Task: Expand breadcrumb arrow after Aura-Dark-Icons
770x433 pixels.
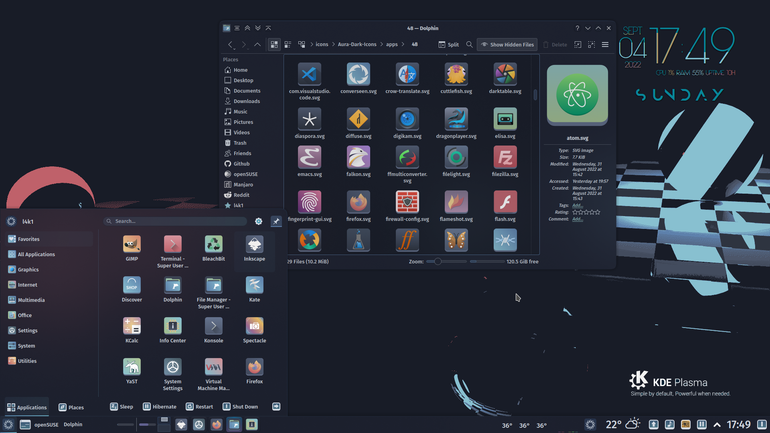Action: pyautogui.click(x=381, y=45)
